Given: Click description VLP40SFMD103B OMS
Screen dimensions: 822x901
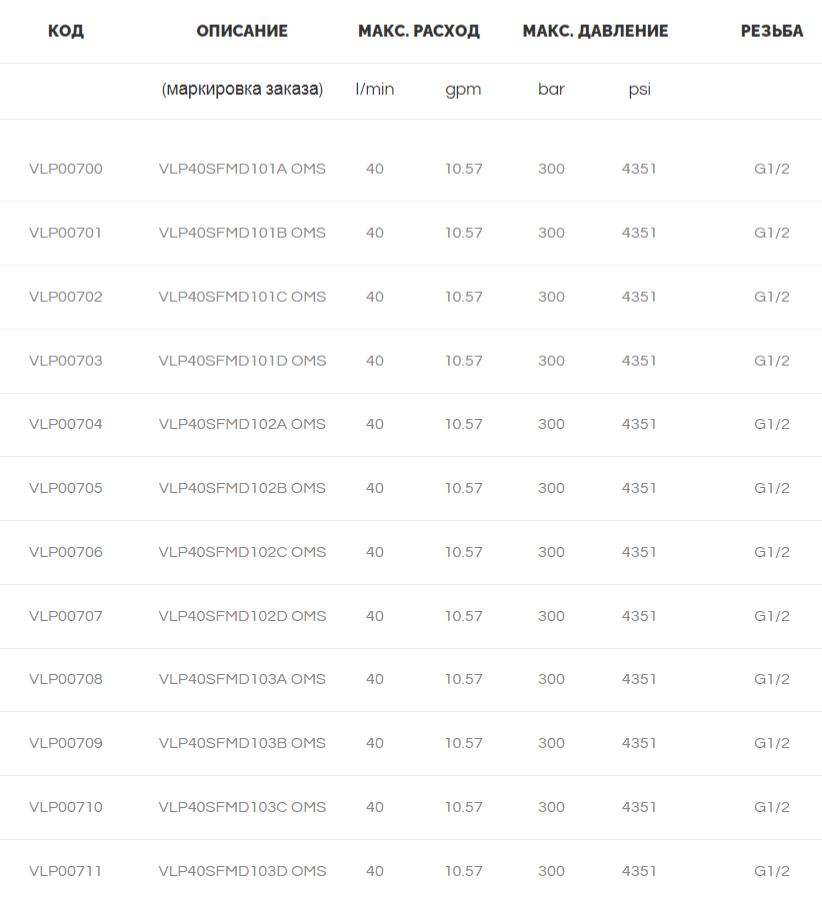Looking at the screenshot, I should pos(242,743).
